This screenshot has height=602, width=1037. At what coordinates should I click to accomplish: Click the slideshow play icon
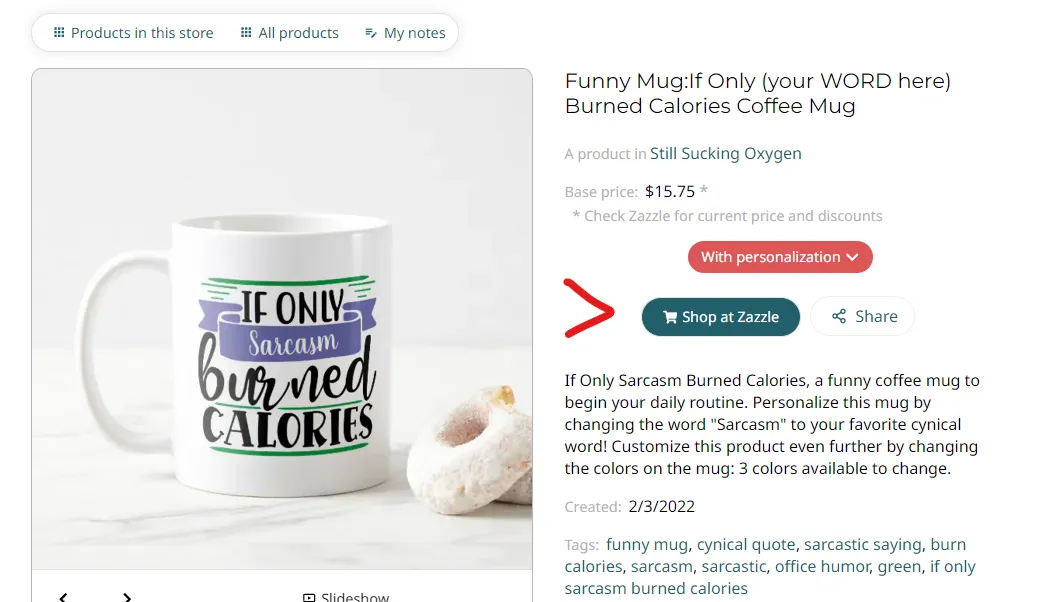tap(309, 597)
